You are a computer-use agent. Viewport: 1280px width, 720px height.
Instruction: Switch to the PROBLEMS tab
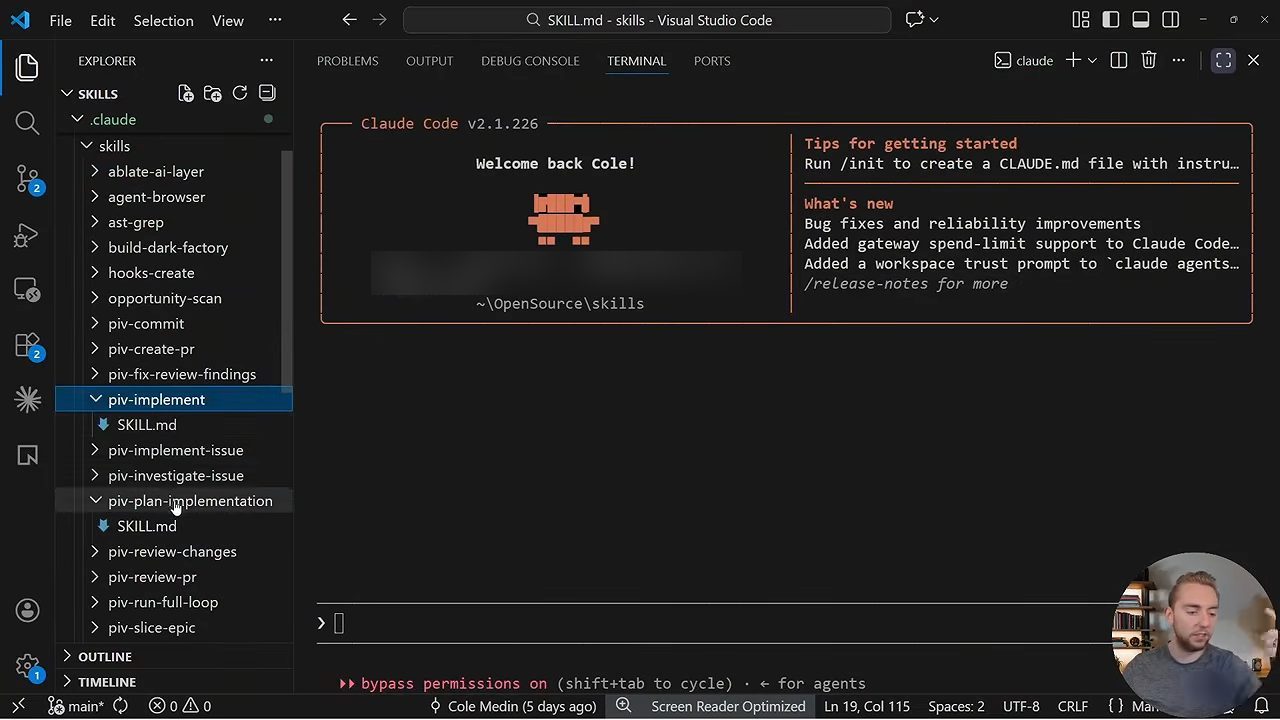347,61
